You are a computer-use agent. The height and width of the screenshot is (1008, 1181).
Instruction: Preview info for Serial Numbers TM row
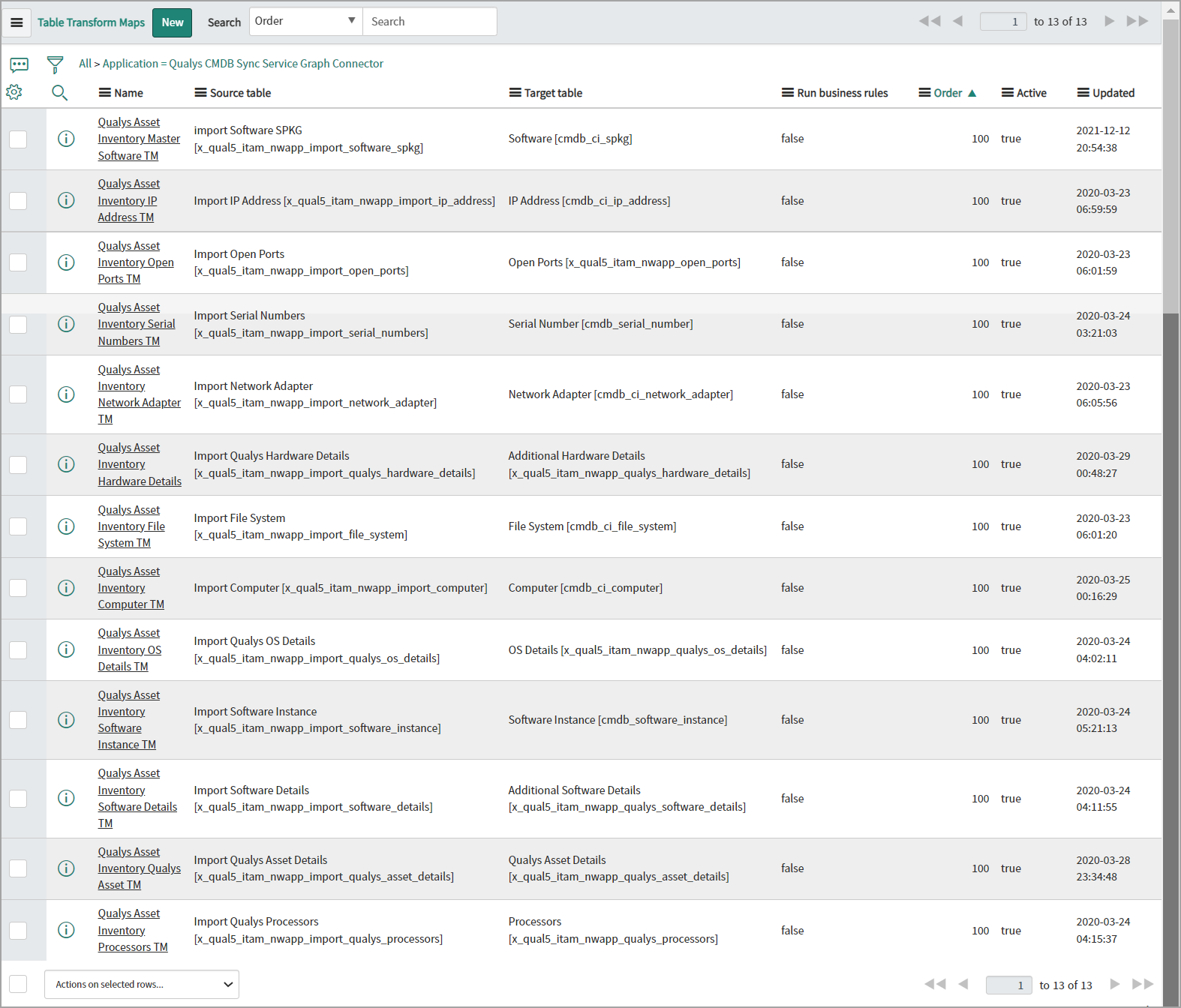(x=66, y=324)
